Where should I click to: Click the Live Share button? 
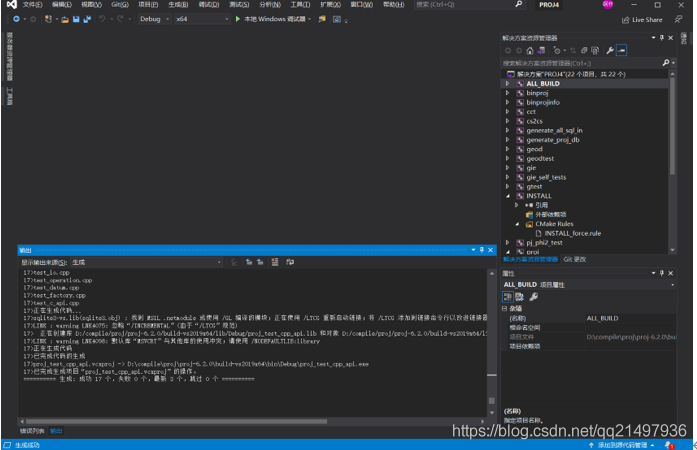(x=642, y=20)
